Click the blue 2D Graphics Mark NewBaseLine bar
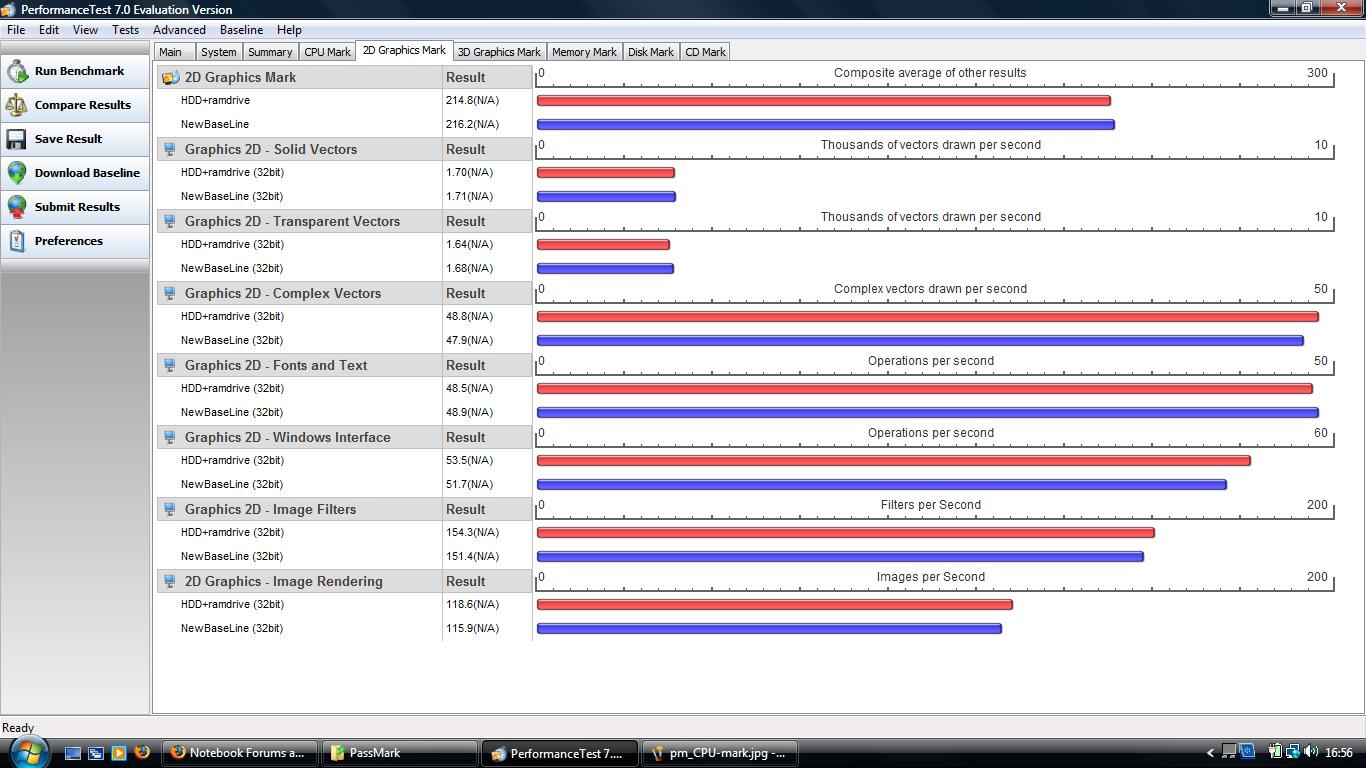The width and height of the screenshot is (1366, 768). (x=825, y=124)
